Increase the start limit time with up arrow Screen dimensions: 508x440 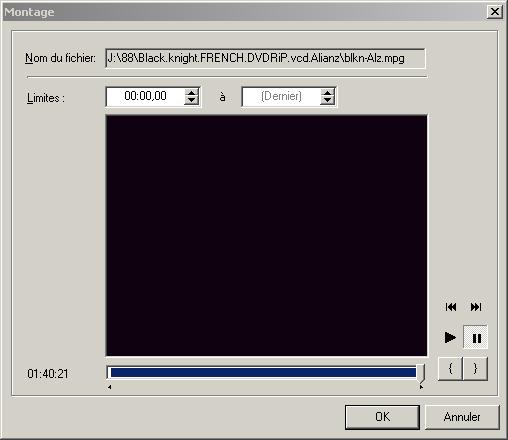click(x=191, y=93)
